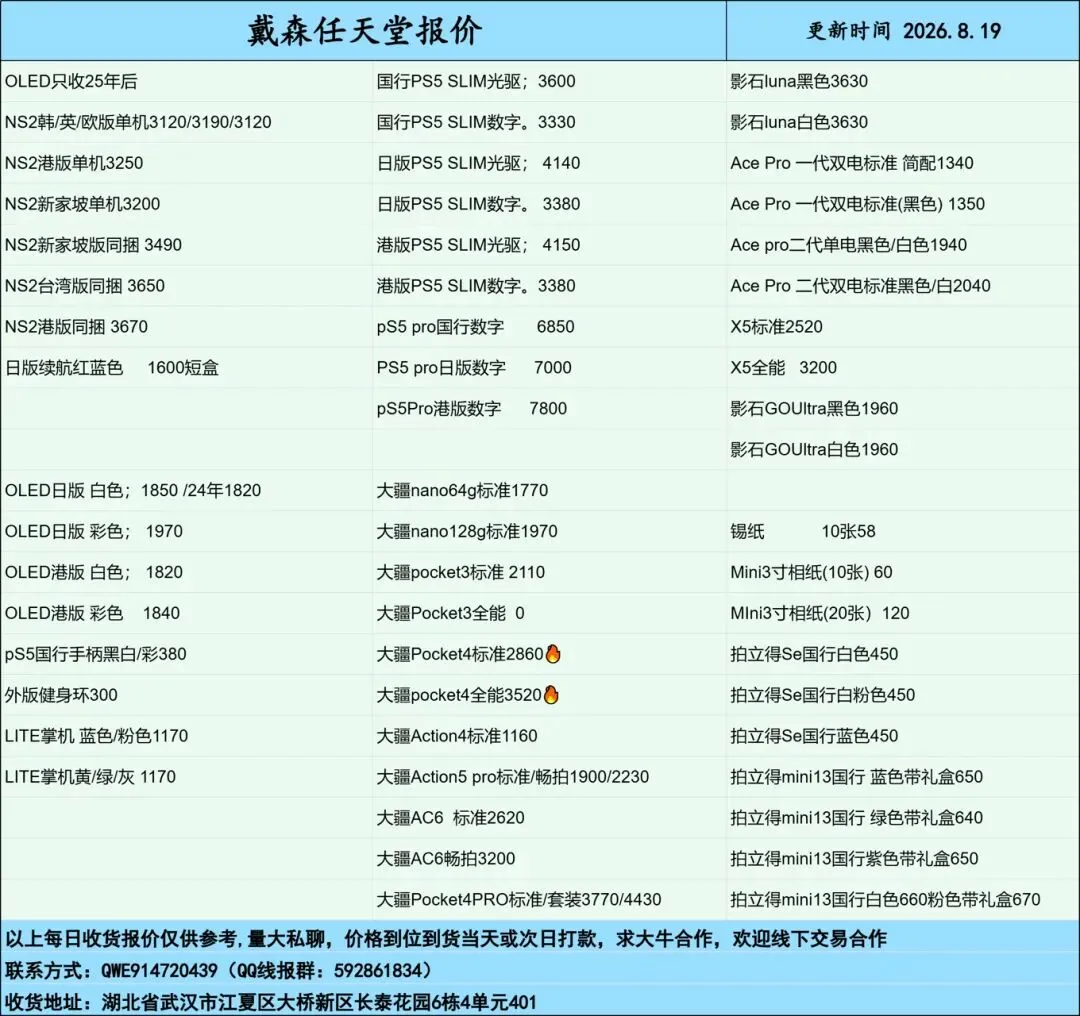This screenshot has height=1016, width=1080.
Task: Click OLED日版 白色；1850 /24年1820
Action: pyautogui.click(x=133, y=490)
